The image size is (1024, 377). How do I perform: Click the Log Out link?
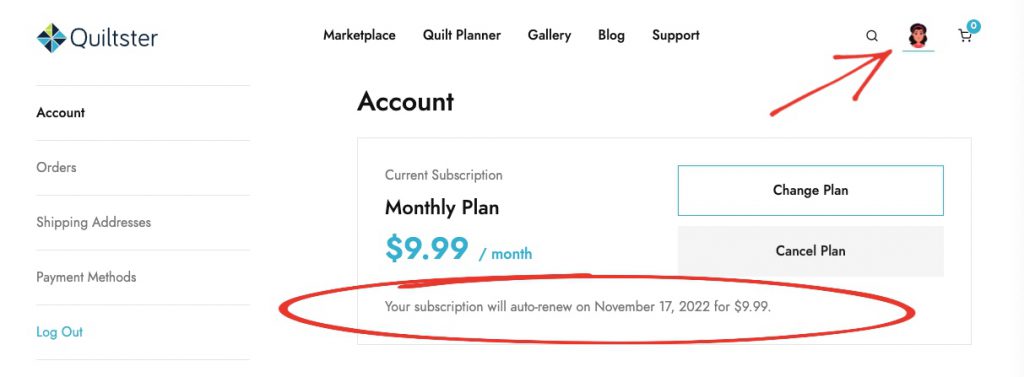[59, 332]
